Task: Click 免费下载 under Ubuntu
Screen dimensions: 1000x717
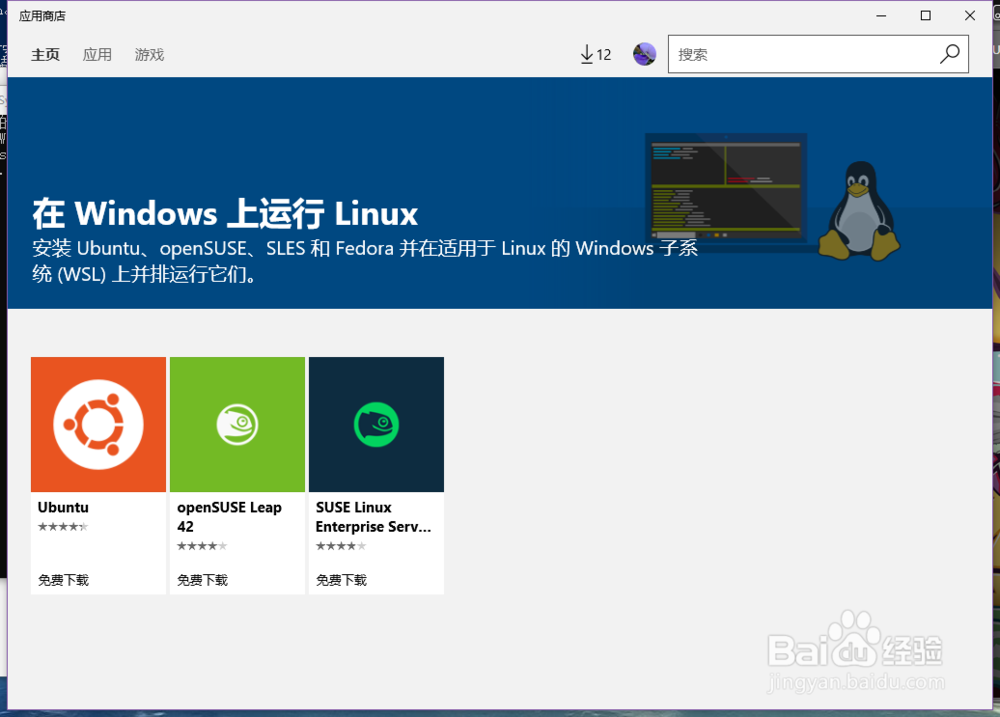Action: (x=63, y=580)
